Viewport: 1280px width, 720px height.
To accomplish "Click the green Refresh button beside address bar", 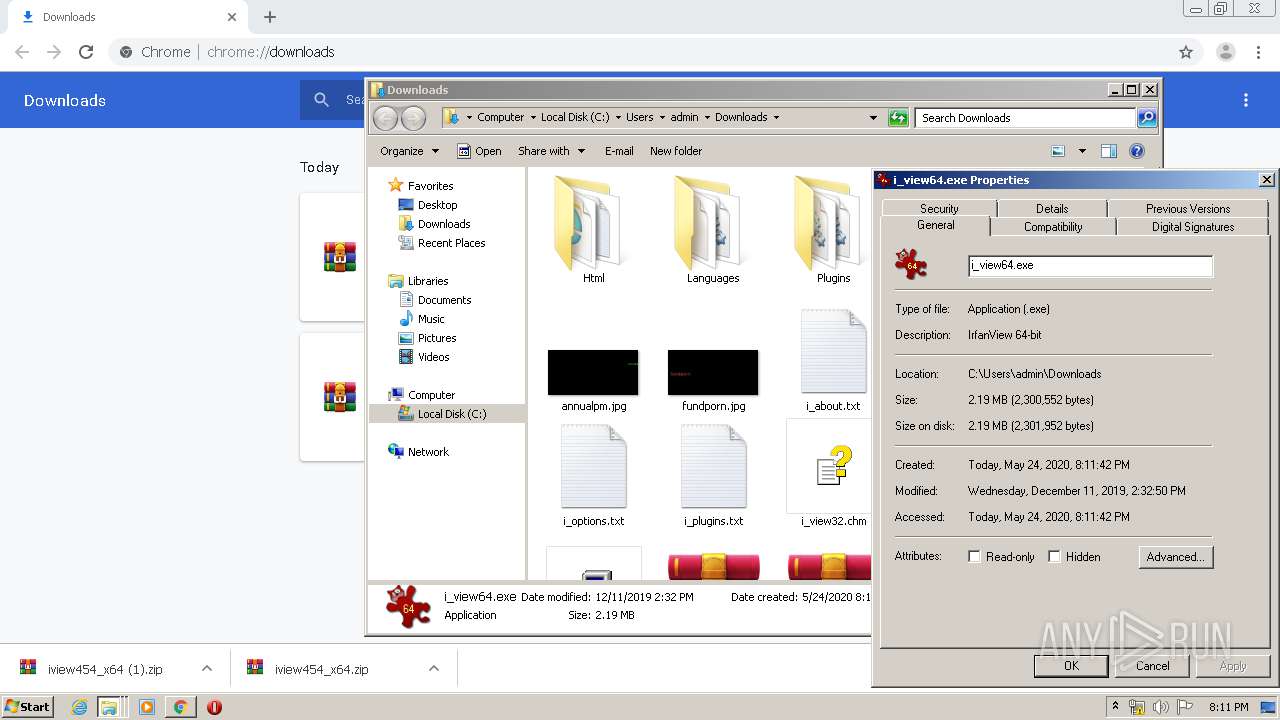I will coord(898,118).
